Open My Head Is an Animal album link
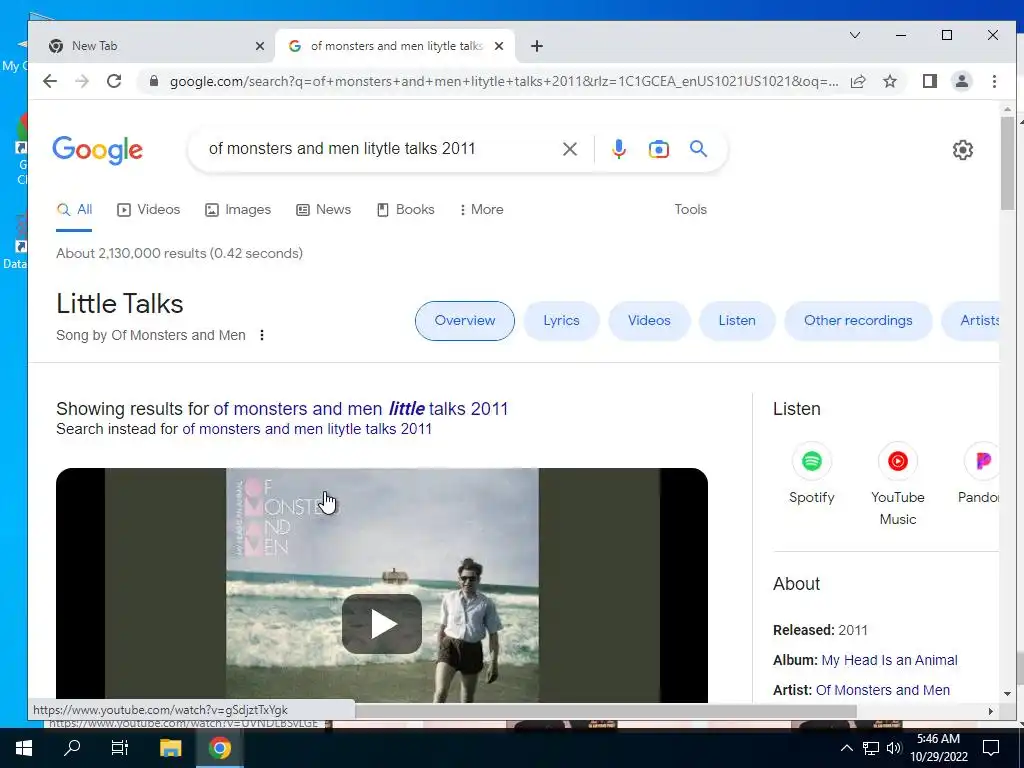 (x=889, y=660)
